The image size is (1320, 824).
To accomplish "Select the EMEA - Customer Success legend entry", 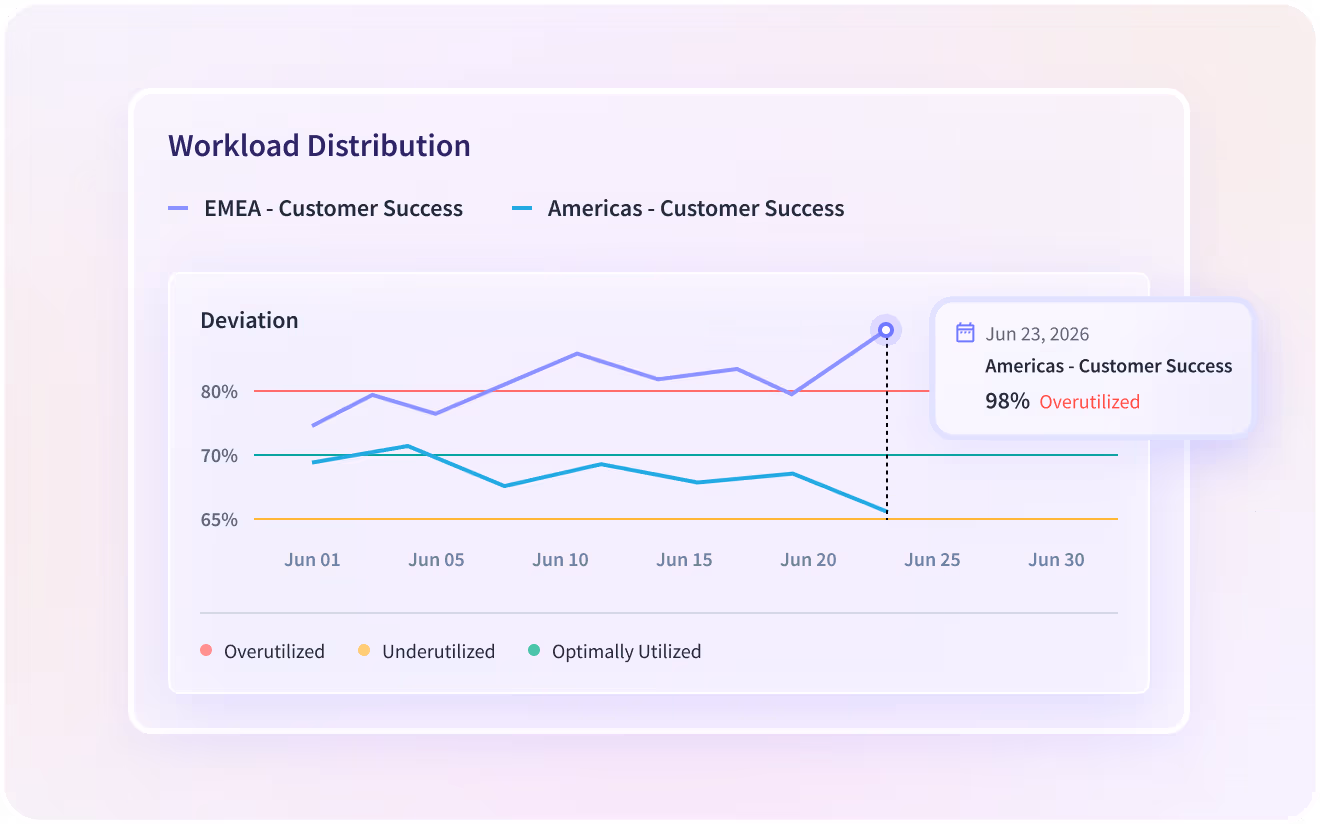I will pos(315,208).
